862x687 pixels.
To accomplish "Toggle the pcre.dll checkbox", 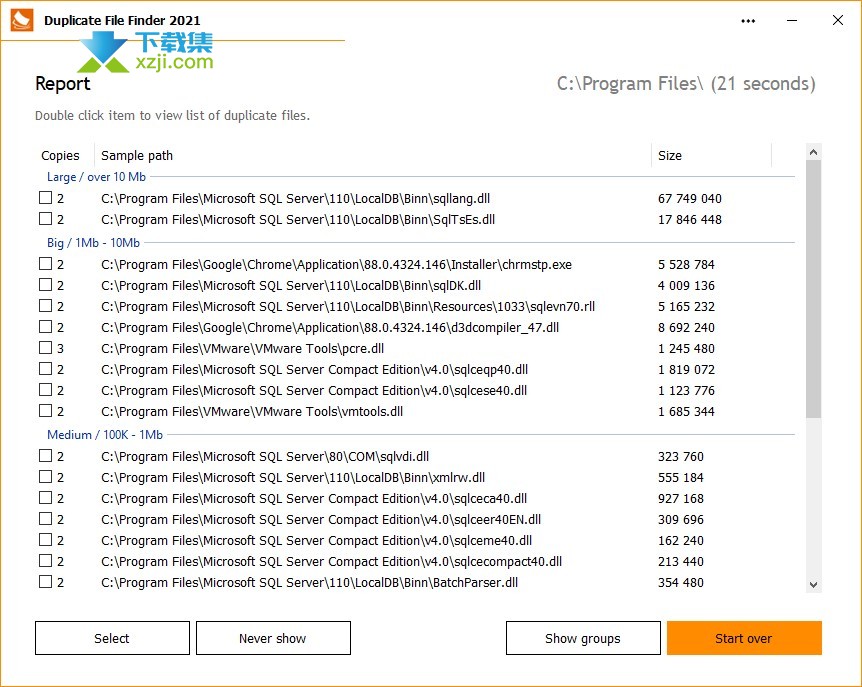I will coord(46,347).
